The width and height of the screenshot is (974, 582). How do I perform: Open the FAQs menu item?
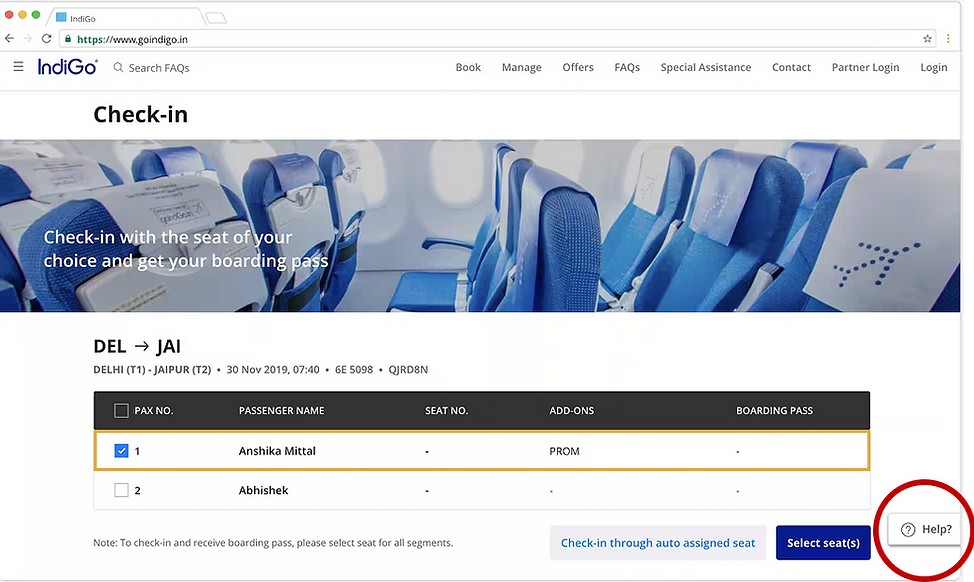pos(627,67)
